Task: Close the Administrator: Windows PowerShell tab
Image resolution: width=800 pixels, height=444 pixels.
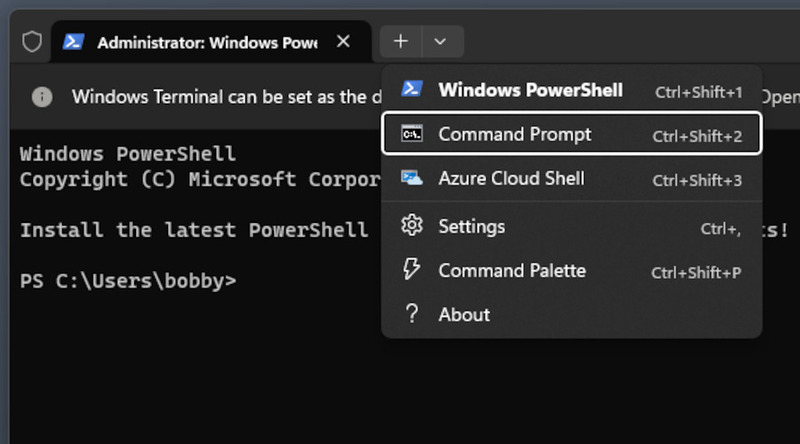Action: pos(343,42)
